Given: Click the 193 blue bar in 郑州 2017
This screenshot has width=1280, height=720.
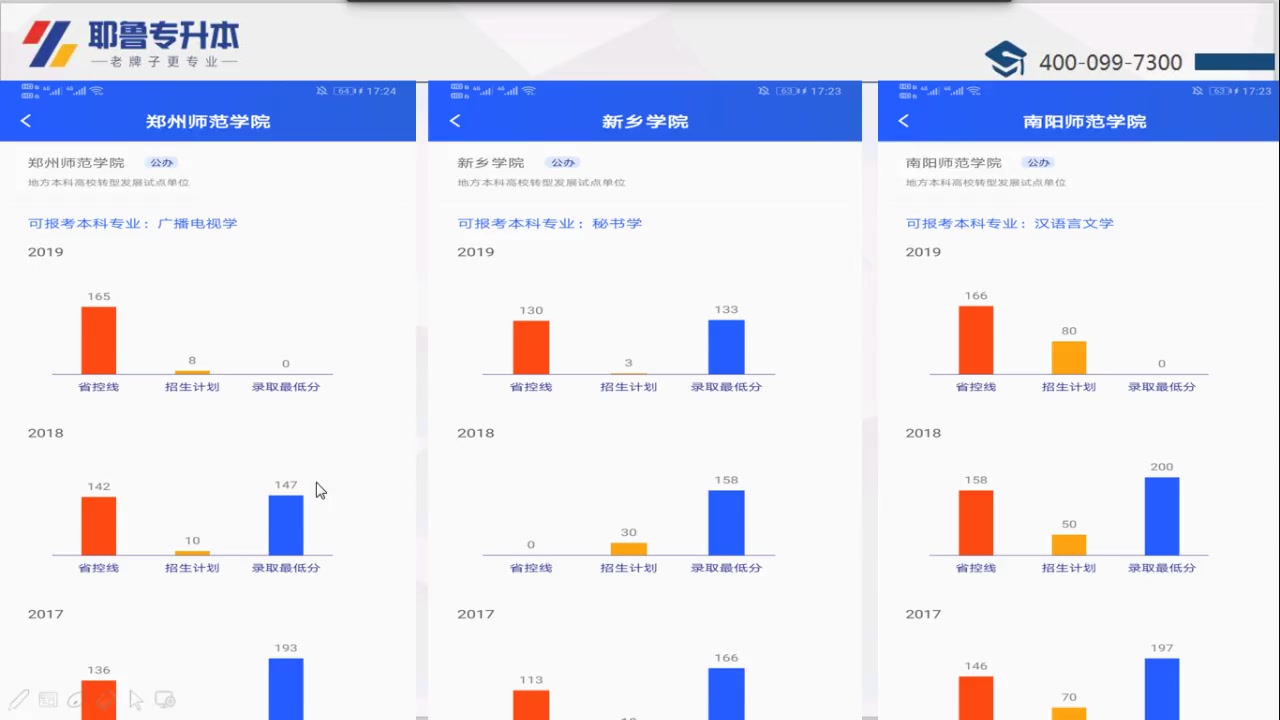Looking at the screenshot, I should coord(286,689).
